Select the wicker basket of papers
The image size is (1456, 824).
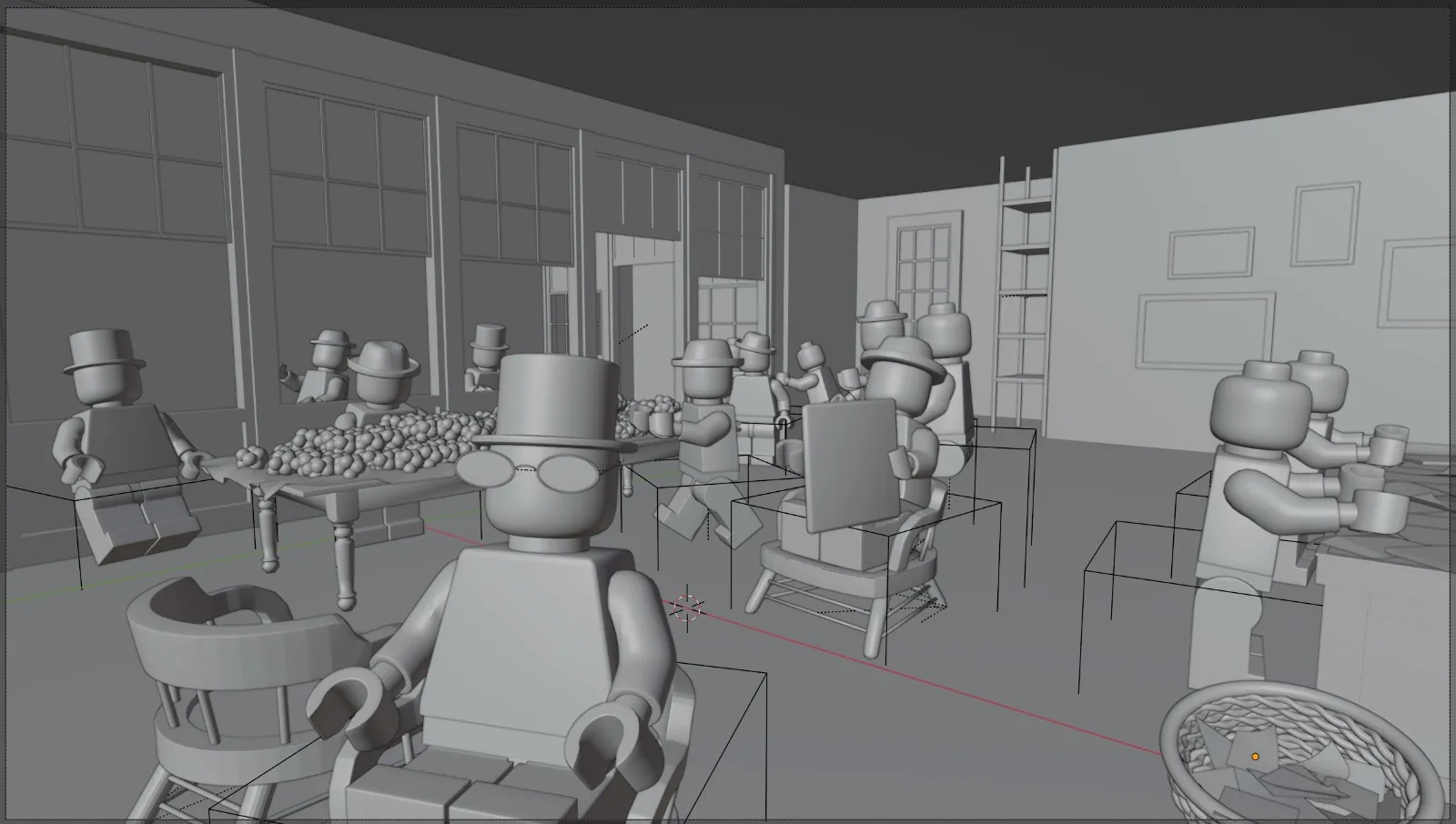tap(1303, 755)
